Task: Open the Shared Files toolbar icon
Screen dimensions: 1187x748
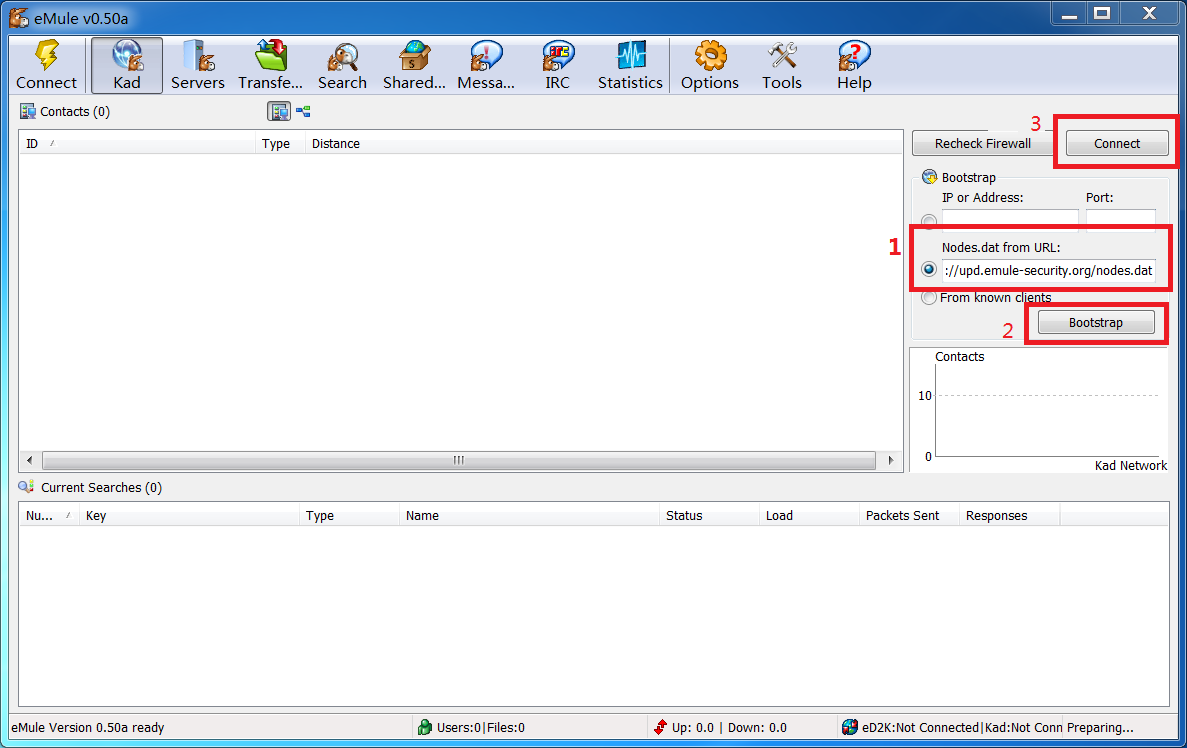Action: click(414, 66)
